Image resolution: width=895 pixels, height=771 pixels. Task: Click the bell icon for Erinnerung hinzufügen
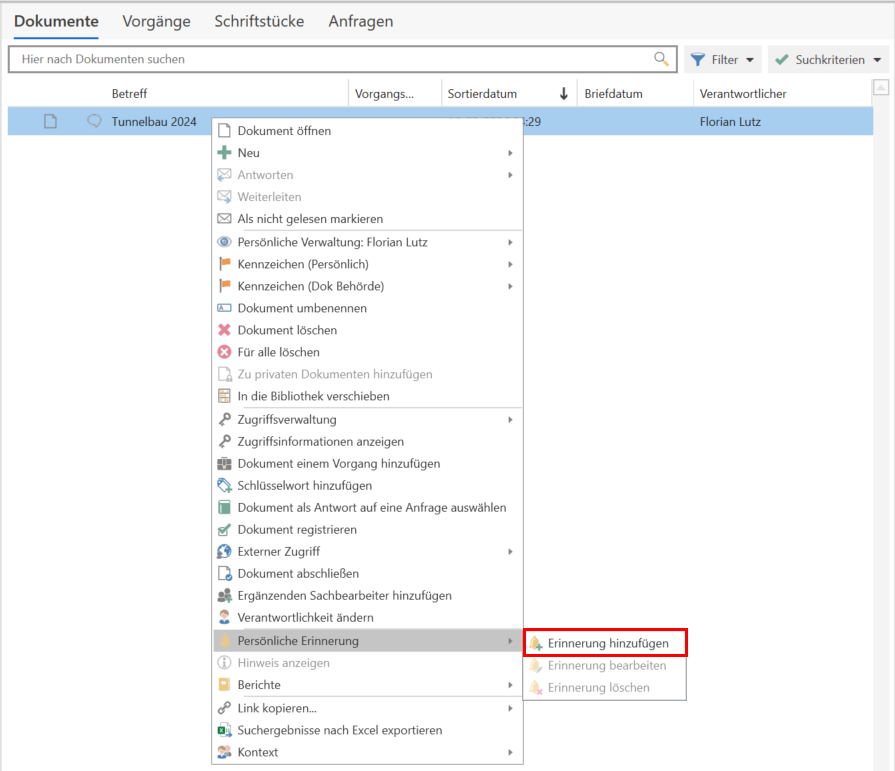click(536, 643)
